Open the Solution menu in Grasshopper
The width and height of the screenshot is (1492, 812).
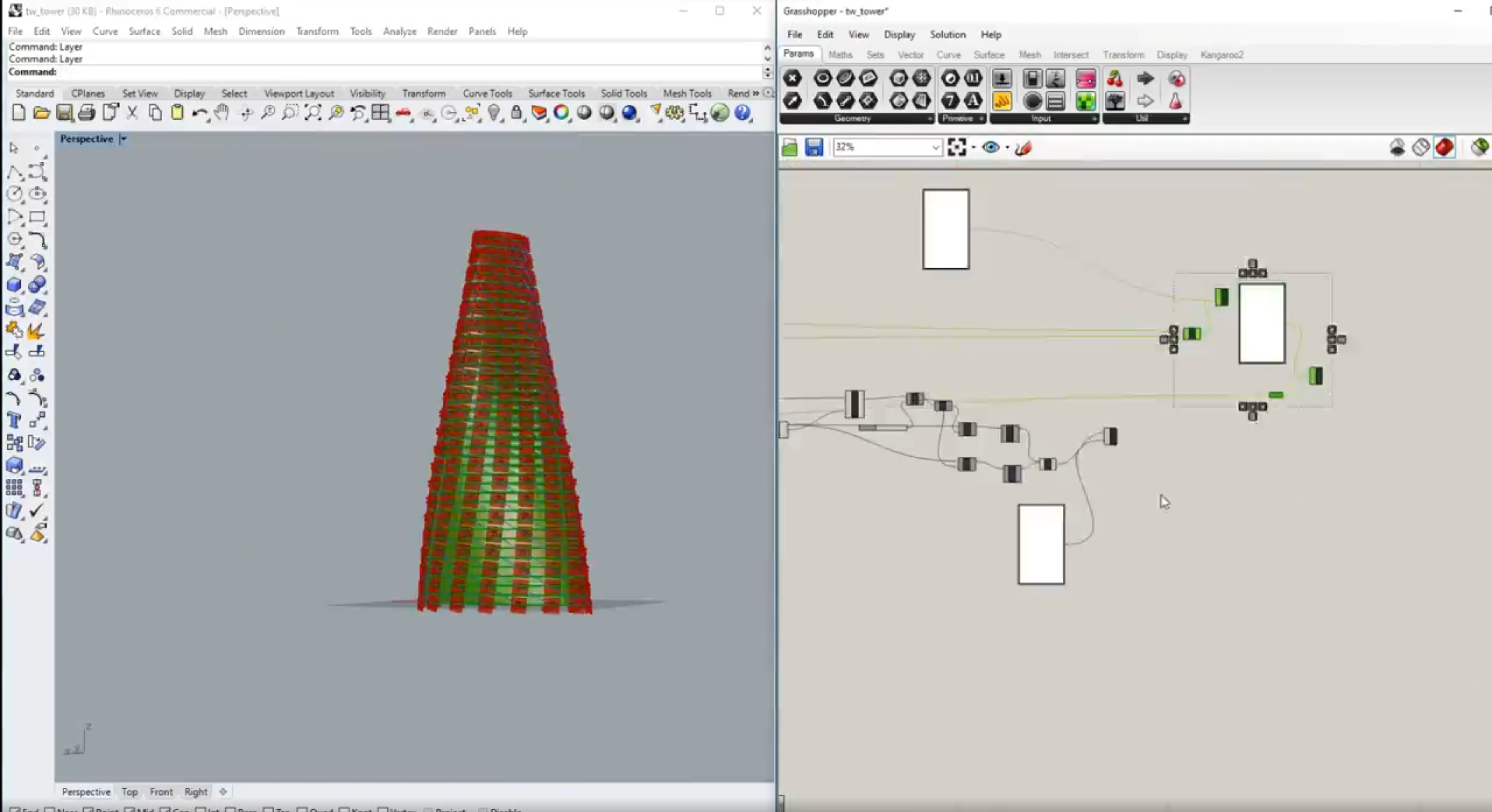(x=948, y=35)
